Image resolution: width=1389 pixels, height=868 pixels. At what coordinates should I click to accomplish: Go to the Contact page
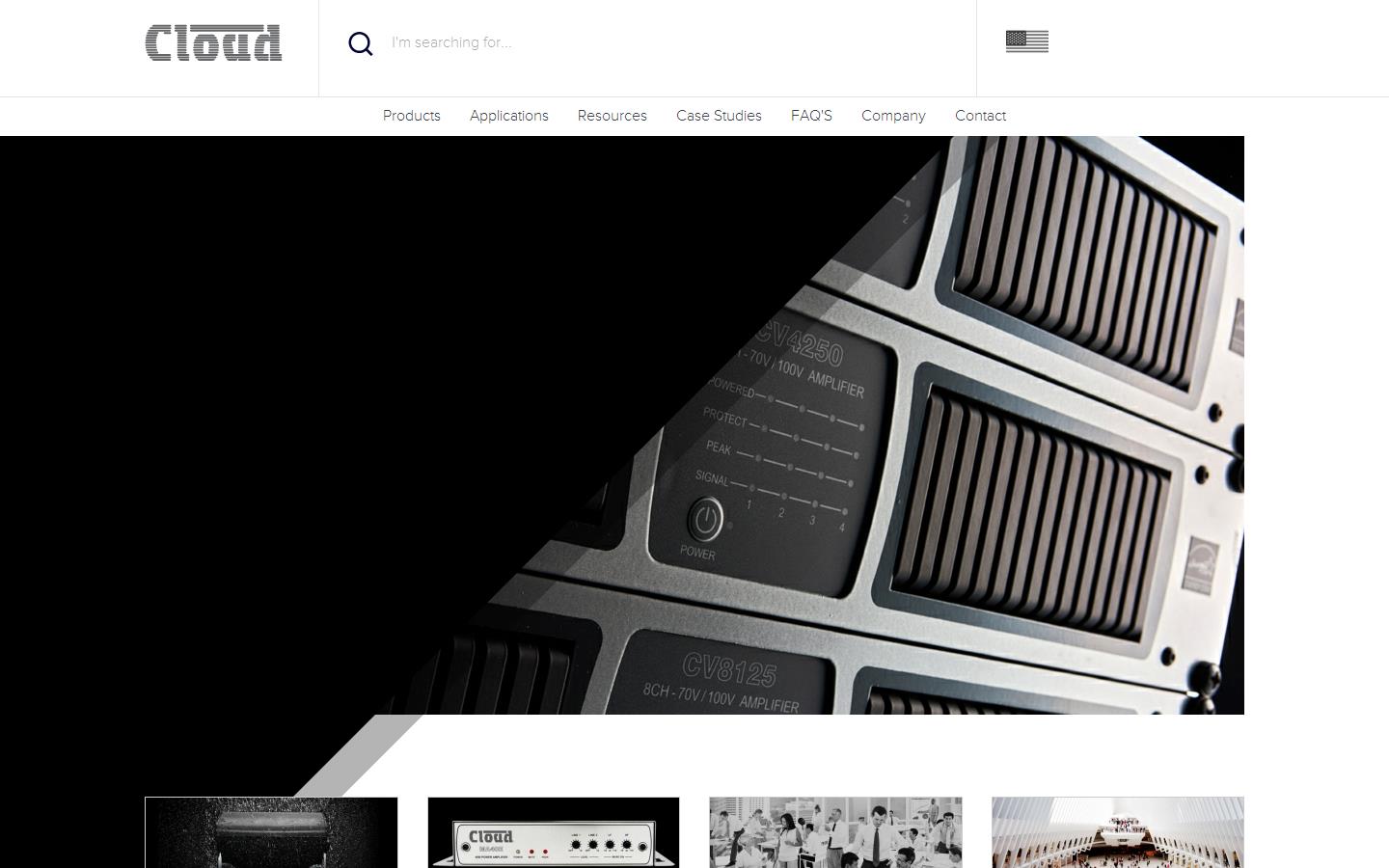click(x=980, y=116)
